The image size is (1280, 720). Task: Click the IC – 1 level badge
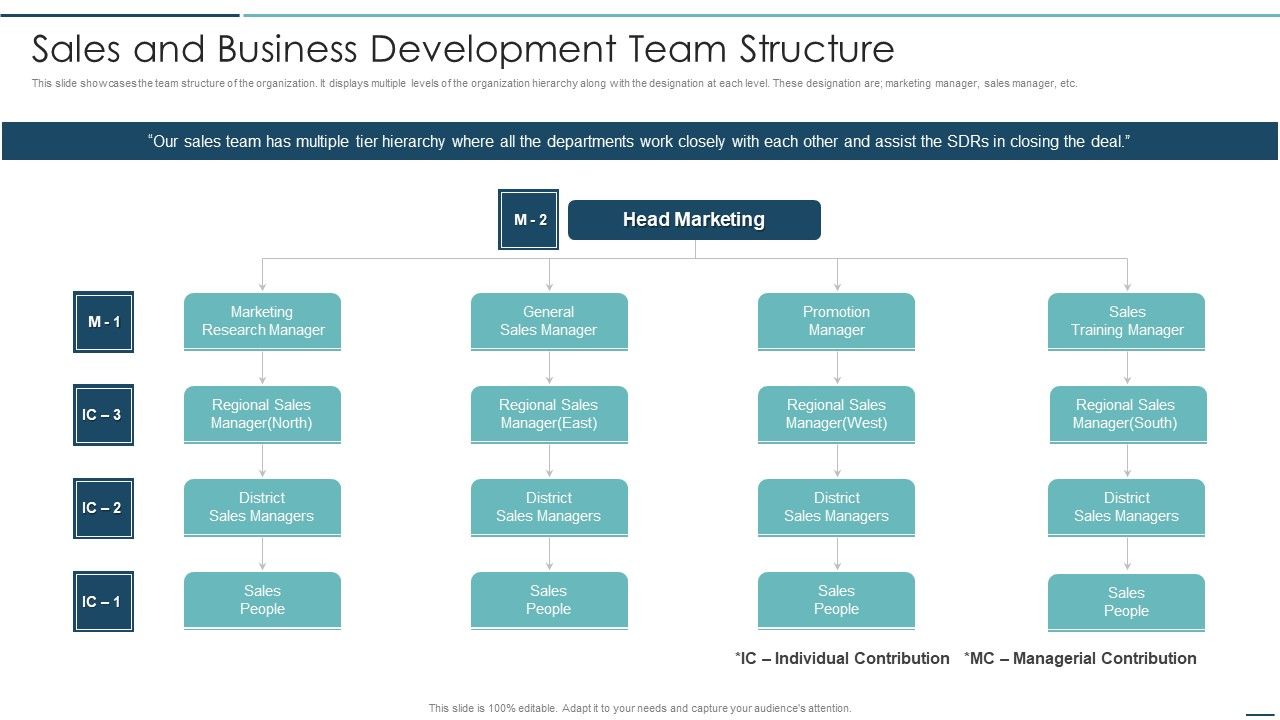[103, 602]
